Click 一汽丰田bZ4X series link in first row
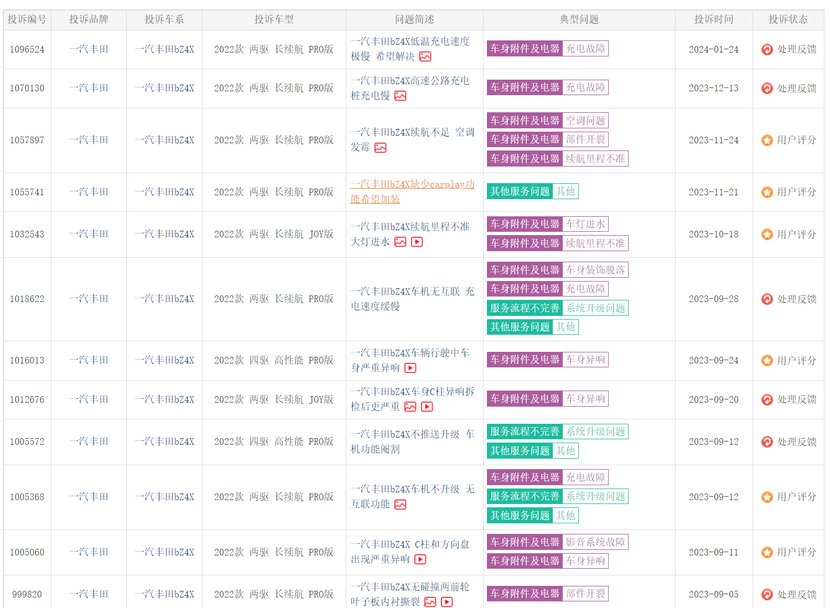 pyautogui.click(x=165, y=49)
